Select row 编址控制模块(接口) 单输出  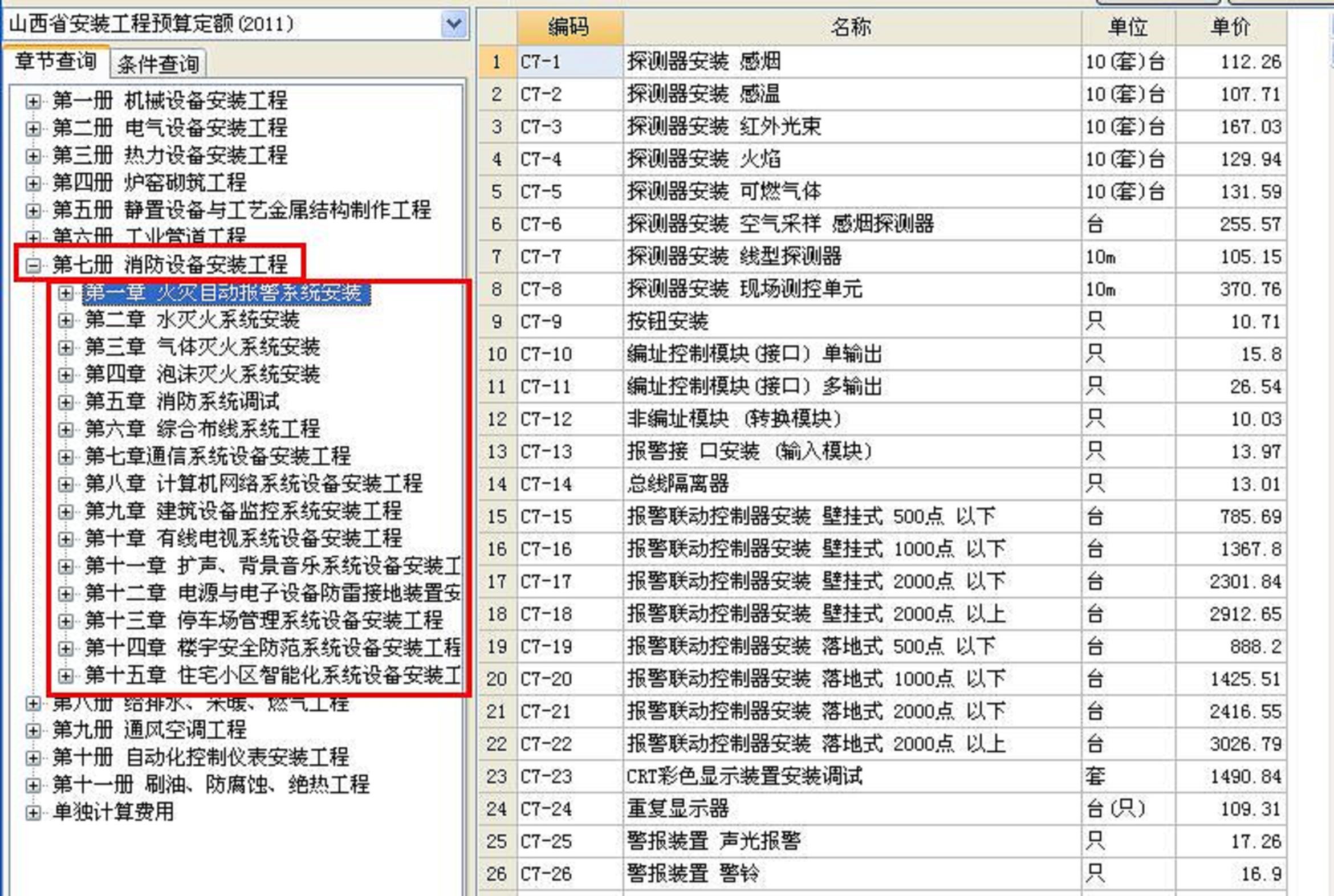(882, 355)
